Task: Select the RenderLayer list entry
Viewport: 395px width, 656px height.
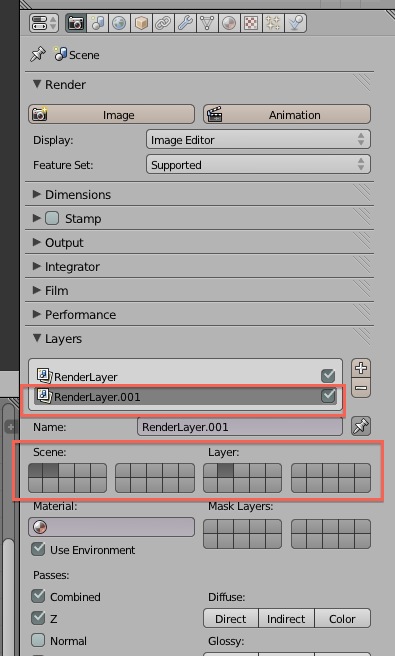Action: [185, 376]
